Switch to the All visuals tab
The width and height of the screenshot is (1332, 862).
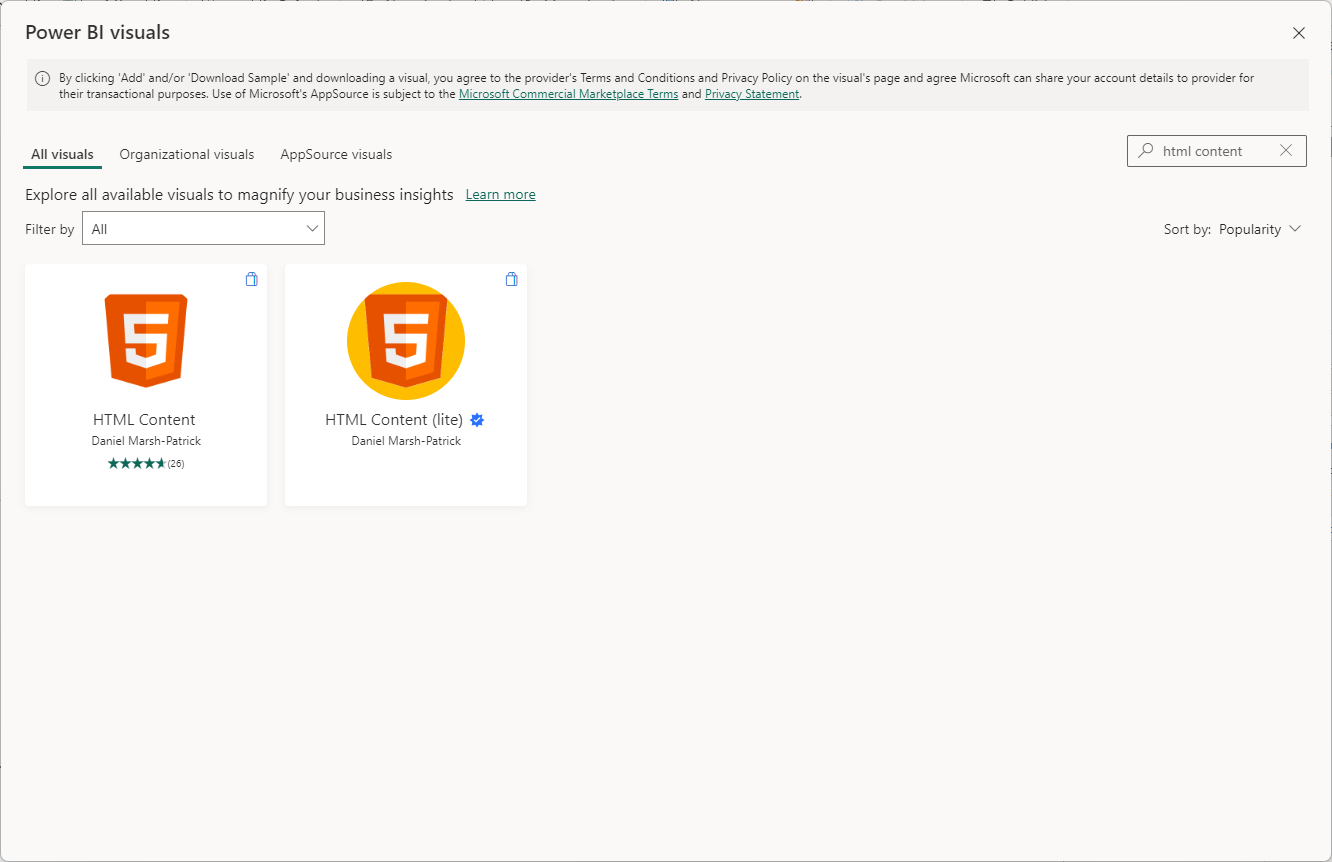point(62,155)
